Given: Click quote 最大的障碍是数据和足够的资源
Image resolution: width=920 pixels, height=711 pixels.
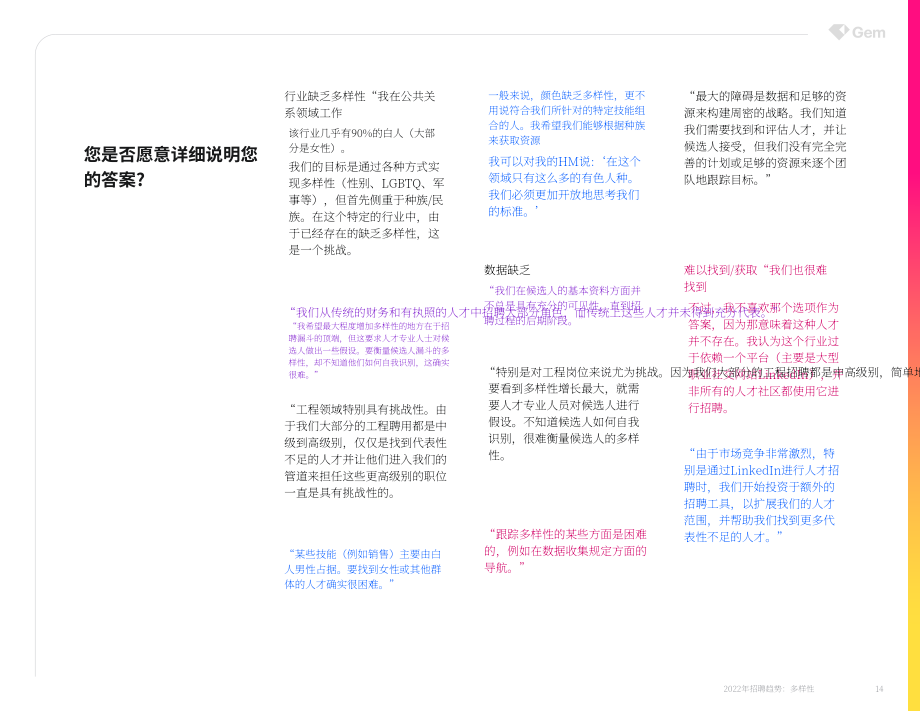Looking at the screenshot, I should [765, 138].
